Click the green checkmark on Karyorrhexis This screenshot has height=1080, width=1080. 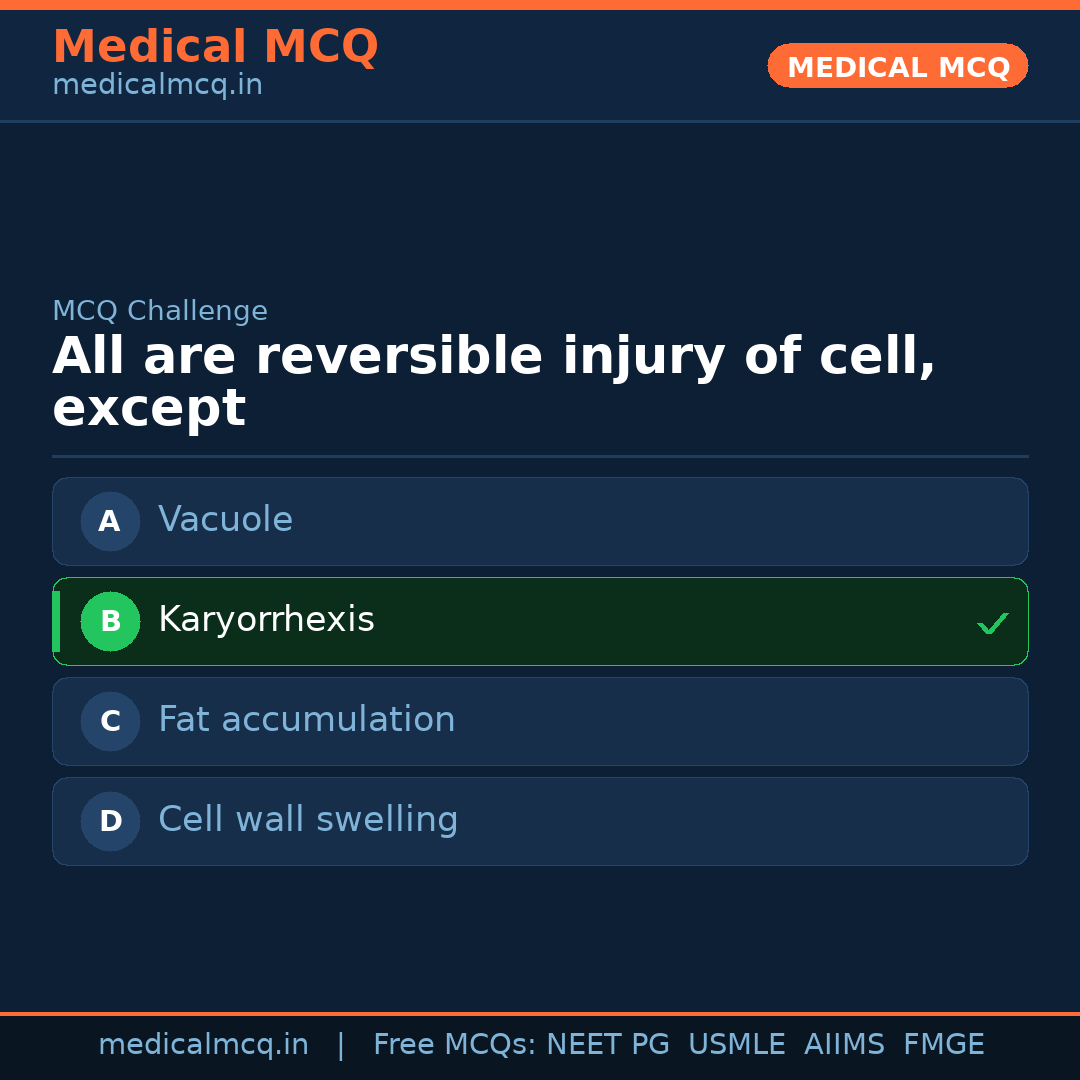pyautogui.click(x=993, y=623)
